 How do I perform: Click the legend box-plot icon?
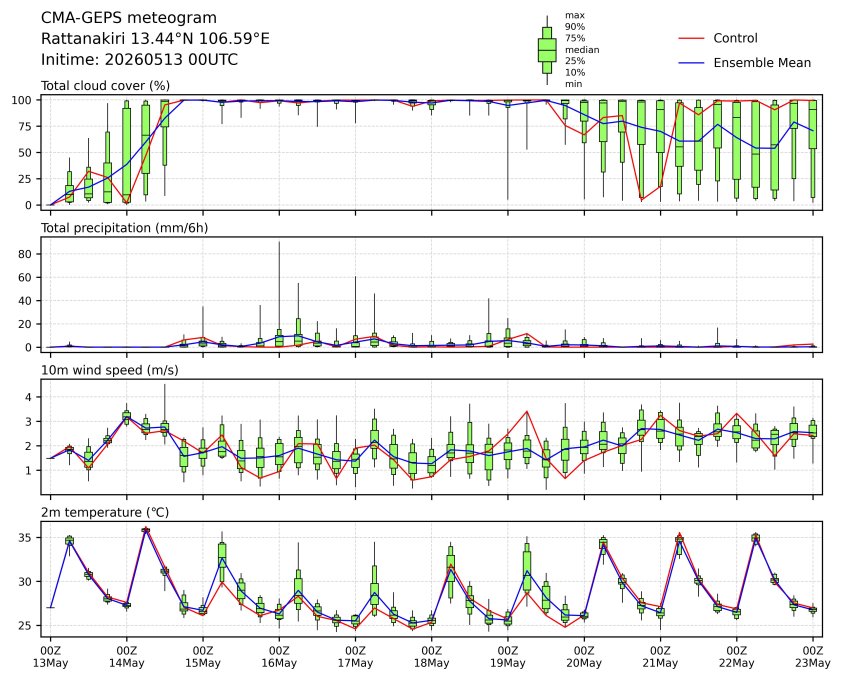(x=547, y=50)
